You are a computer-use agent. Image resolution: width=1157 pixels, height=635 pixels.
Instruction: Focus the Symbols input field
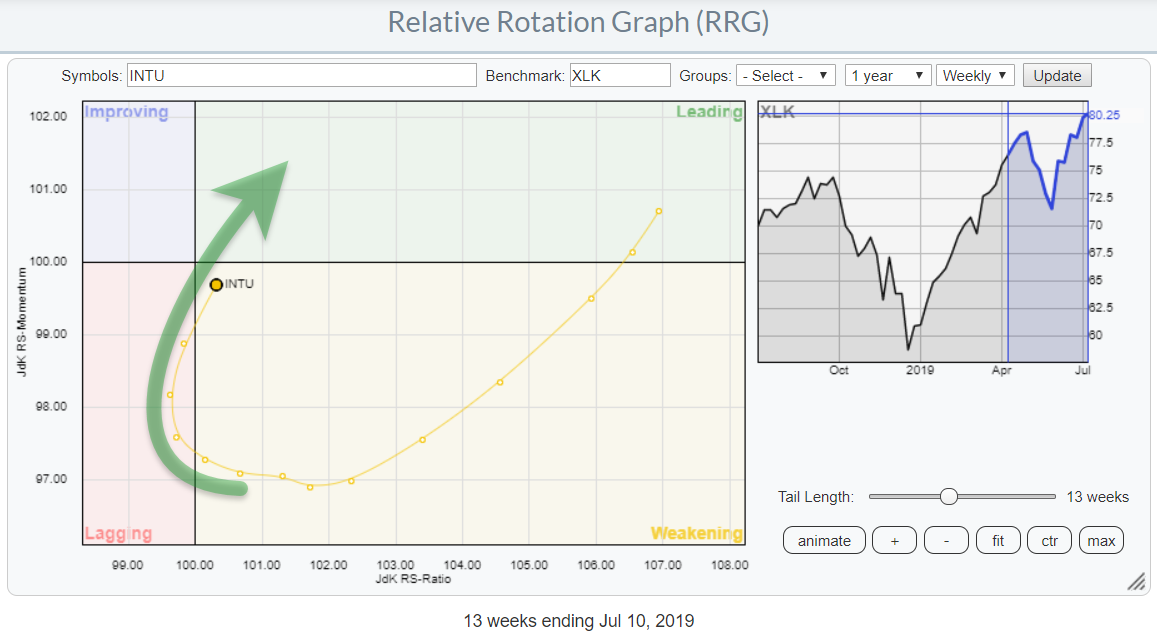tap(301, 76)
